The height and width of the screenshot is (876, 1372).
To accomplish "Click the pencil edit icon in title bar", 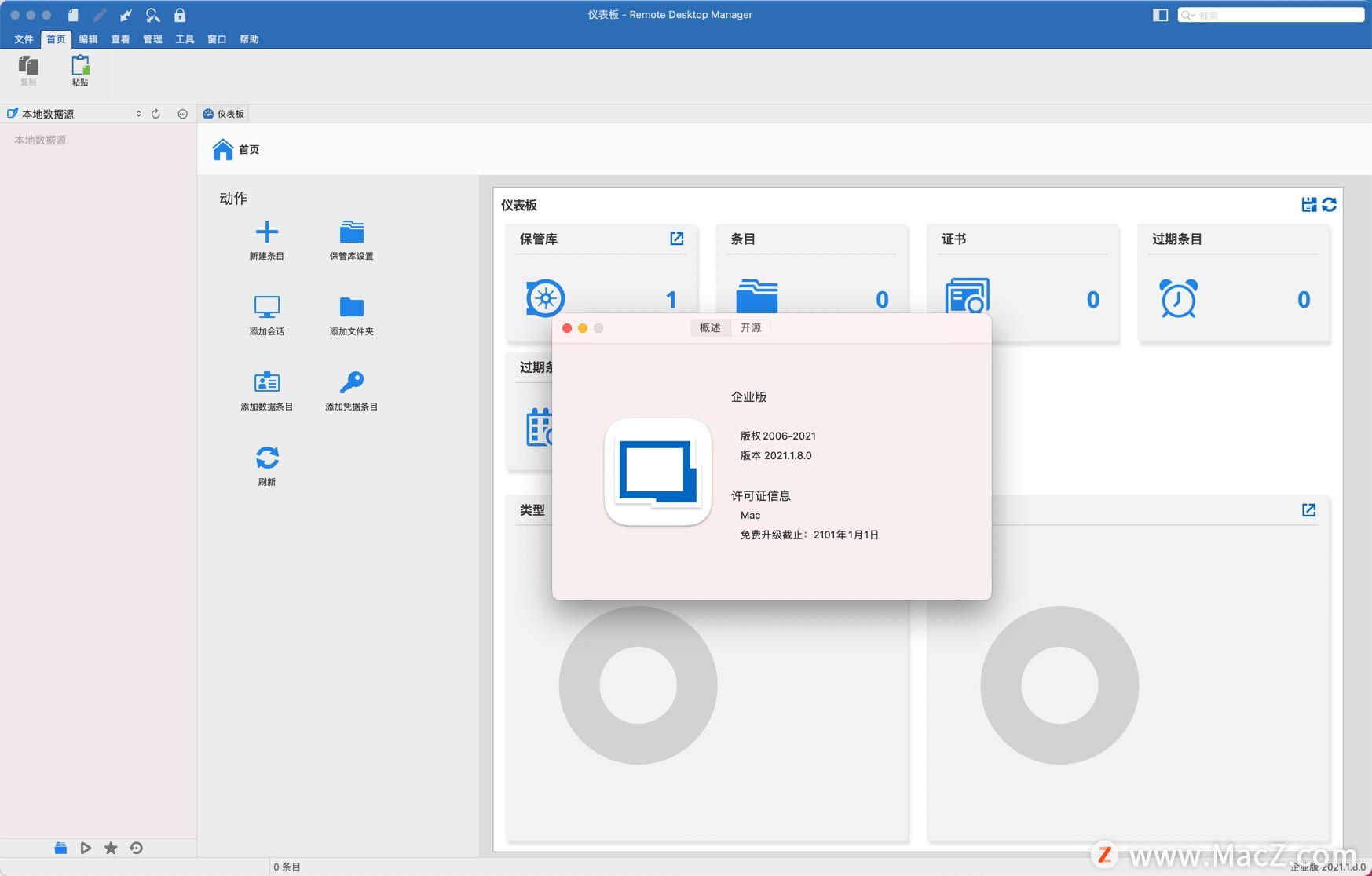I will 100,15.
